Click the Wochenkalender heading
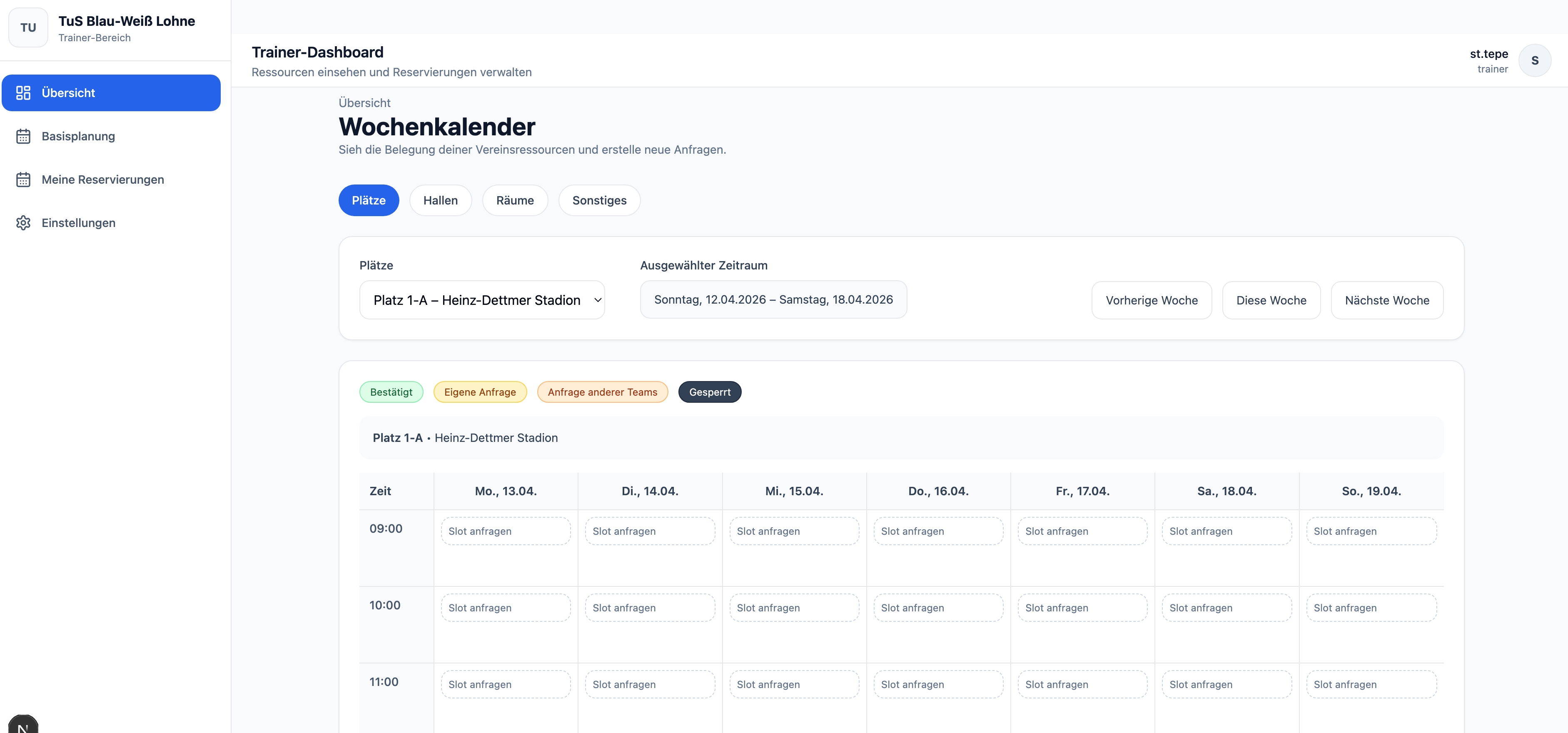Image resolution: width=1568 pixels, height=733 pixels. [x=437, y=127]
